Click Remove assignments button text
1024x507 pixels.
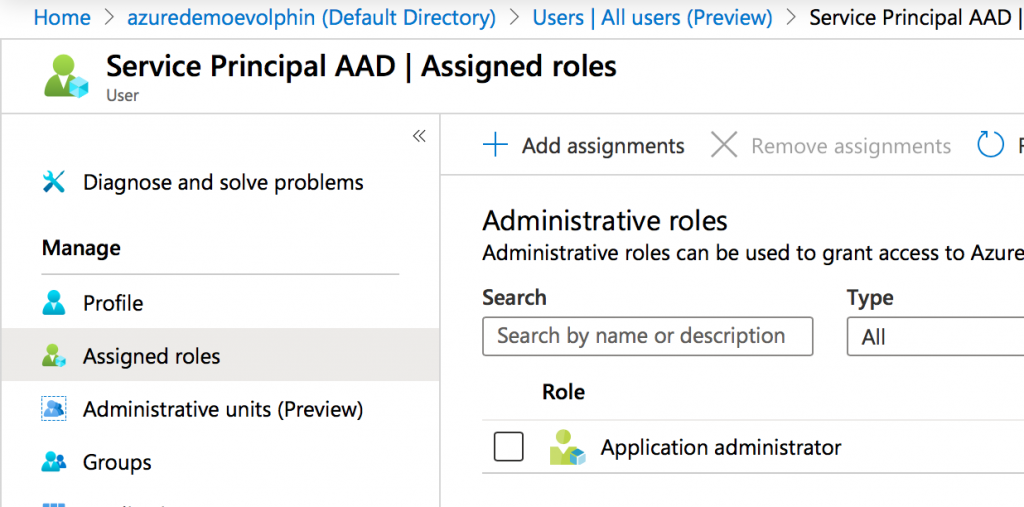point(851,146)
